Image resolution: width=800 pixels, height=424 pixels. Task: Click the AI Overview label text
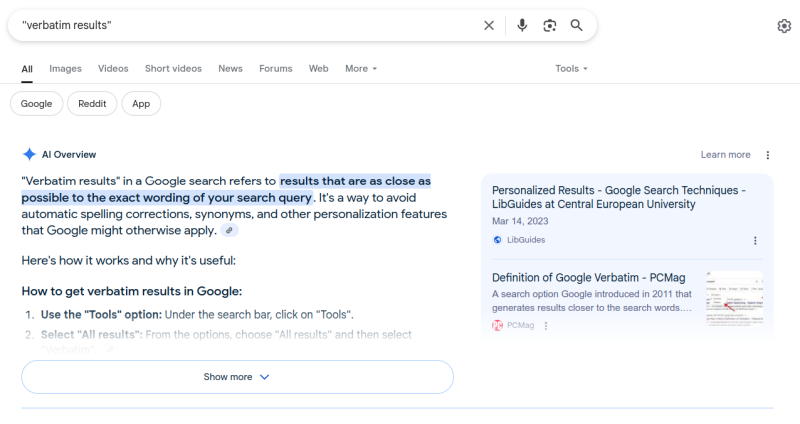69,155
